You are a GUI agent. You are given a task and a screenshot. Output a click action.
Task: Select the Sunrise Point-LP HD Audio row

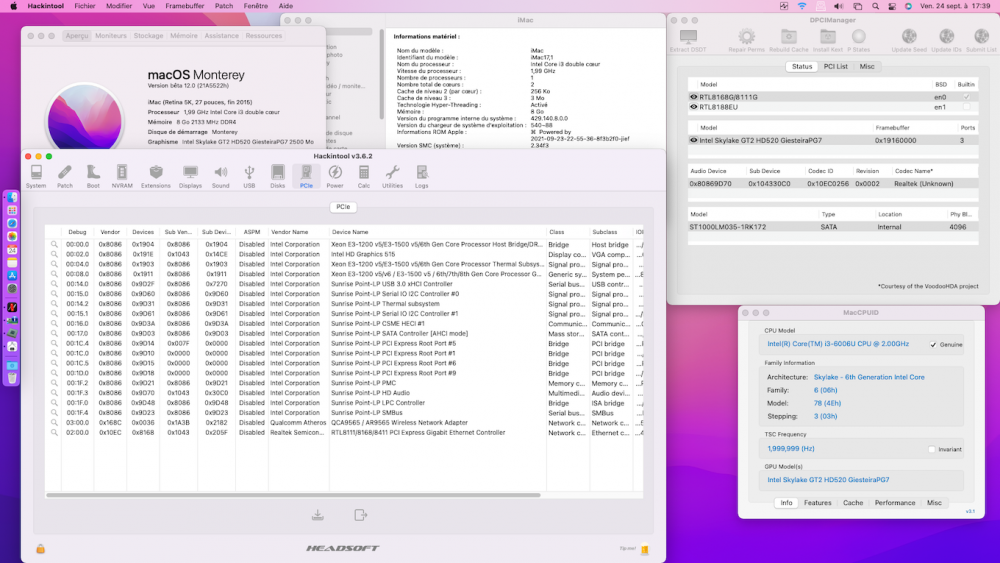pos(344,393)
